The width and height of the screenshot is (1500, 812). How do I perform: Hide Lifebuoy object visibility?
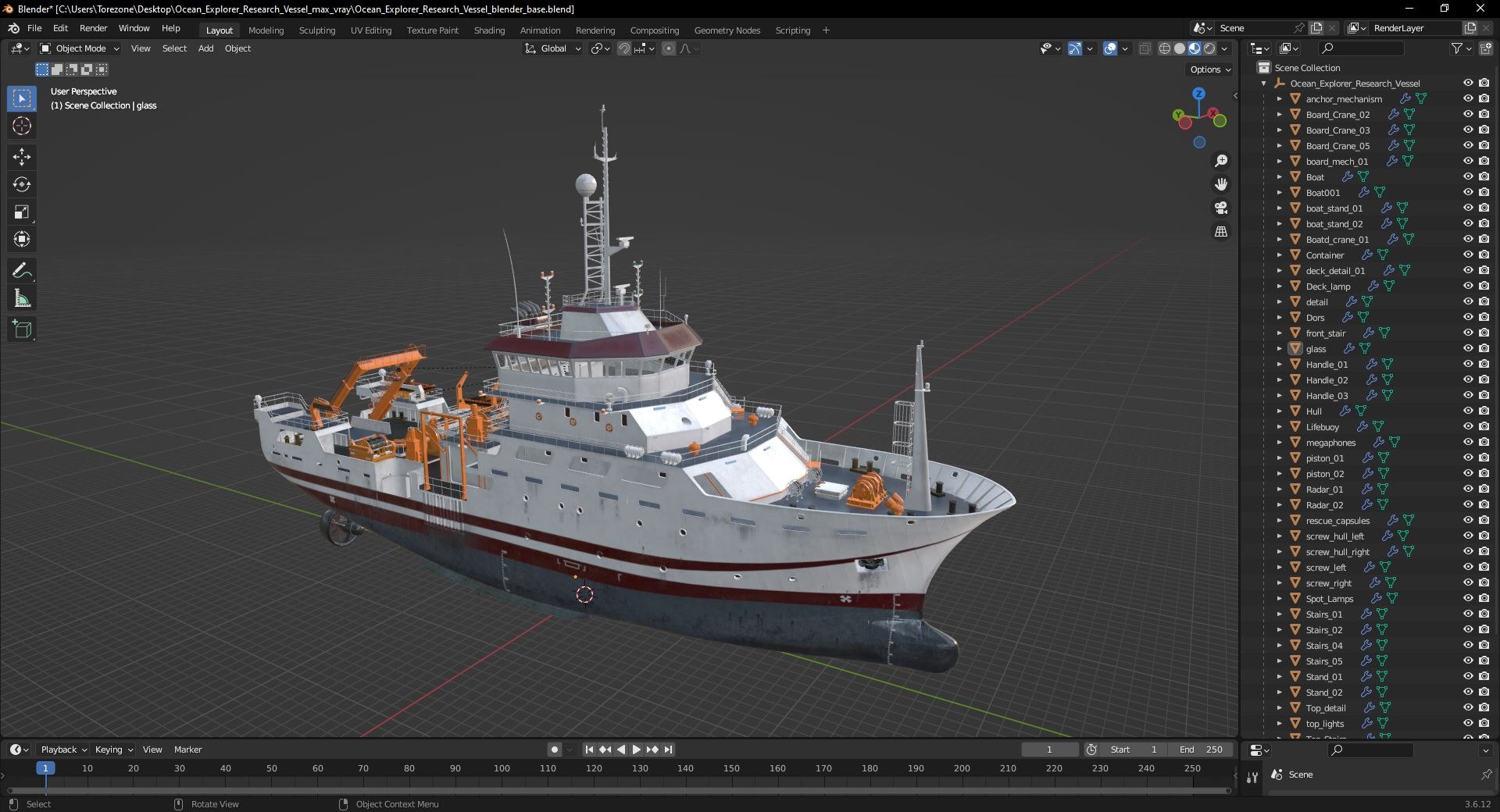(1468, 427)
